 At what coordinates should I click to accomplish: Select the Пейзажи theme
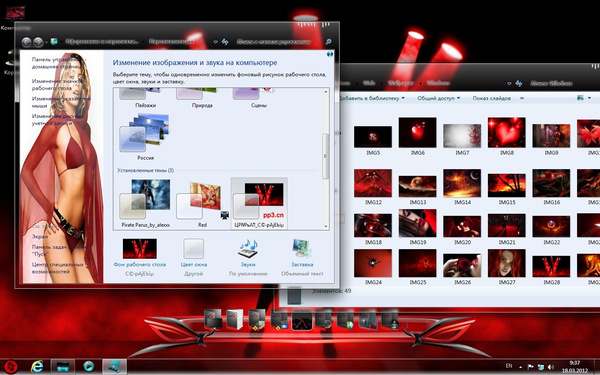pos(145,97)
